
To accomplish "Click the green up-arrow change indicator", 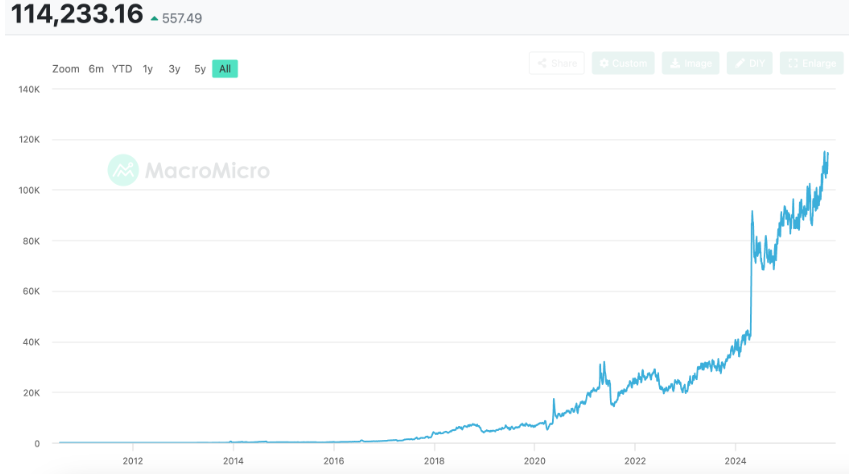I will [x=154, y=18].
